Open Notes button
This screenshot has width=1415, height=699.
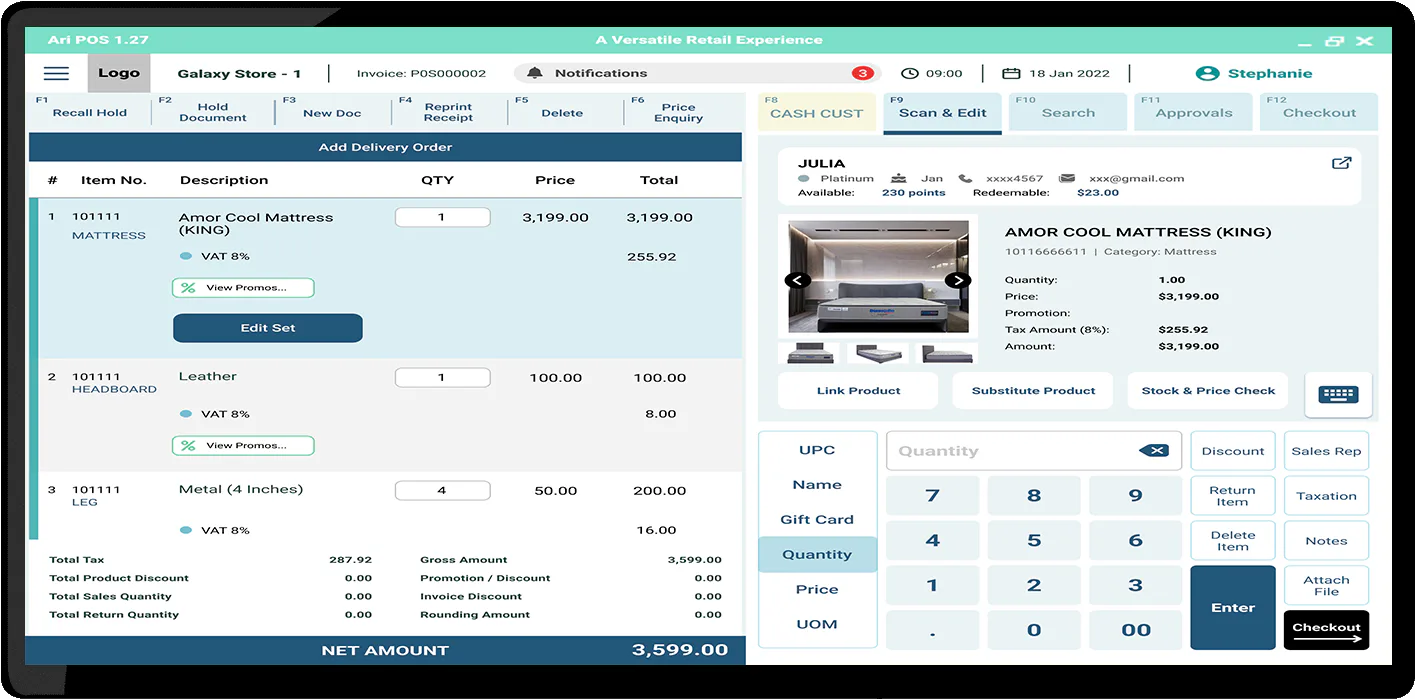pos(1326,541)
